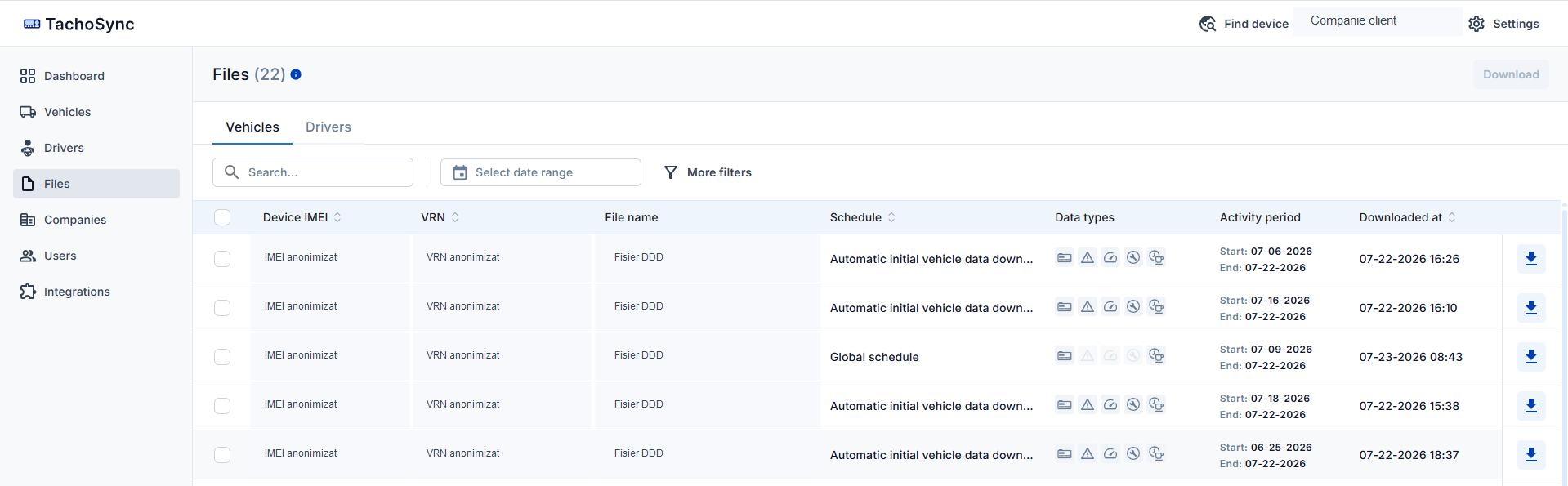Focus the Search input field
Image resolution: width=1568 pixels, height=486 pixels.
pos(313,172)
